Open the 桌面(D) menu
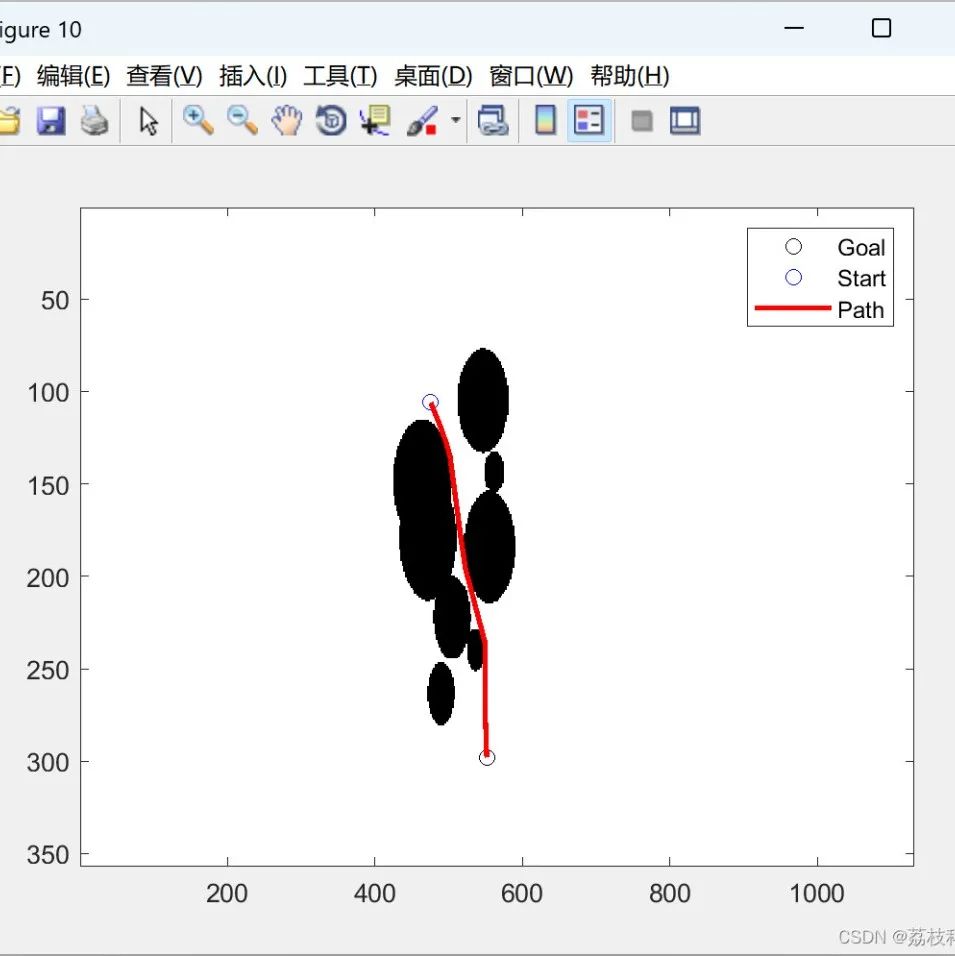The height and width of the screenshot is (956, 955). coord(433,76)
